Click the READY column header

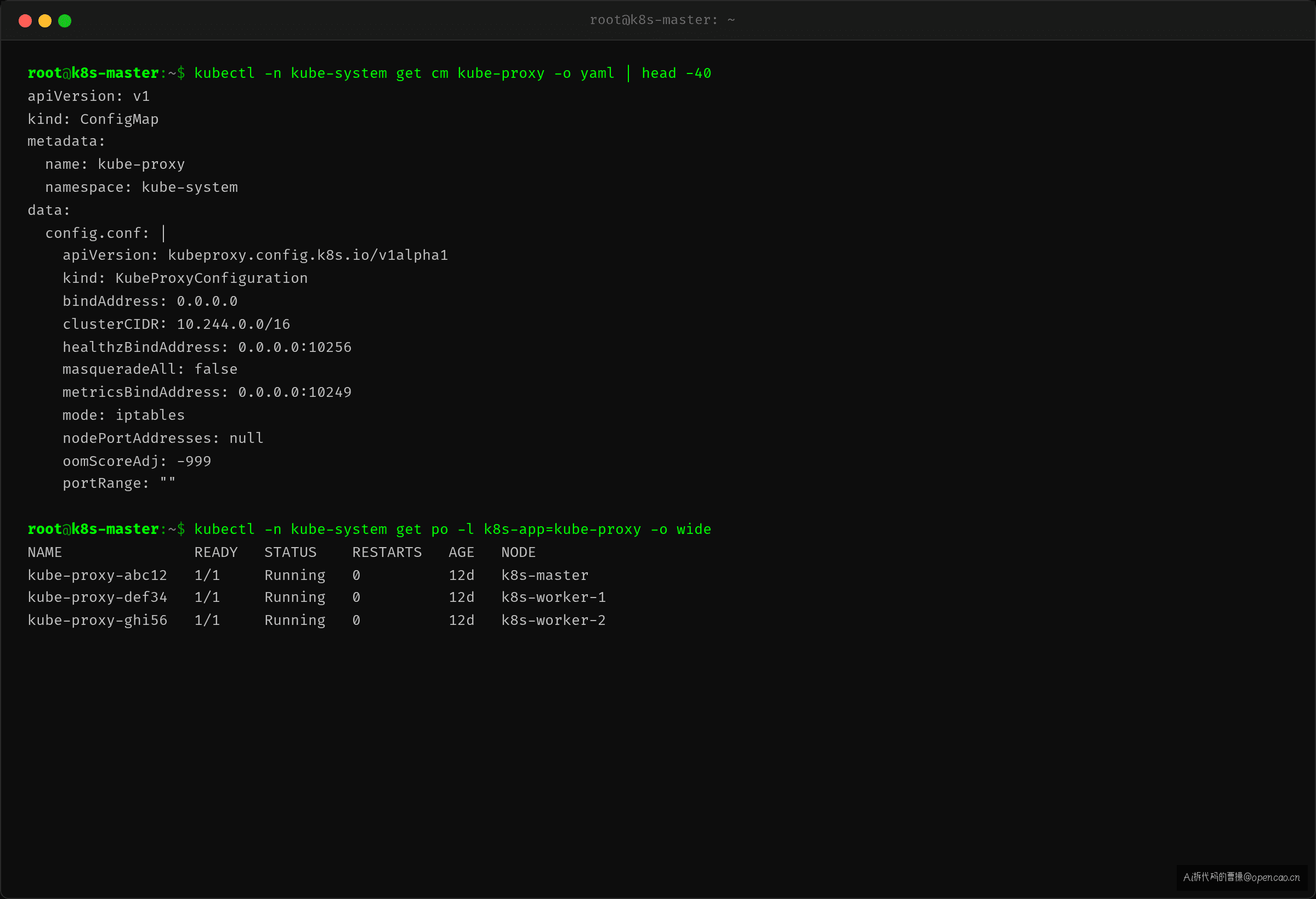pyautogui.click(x=215, y=552)
